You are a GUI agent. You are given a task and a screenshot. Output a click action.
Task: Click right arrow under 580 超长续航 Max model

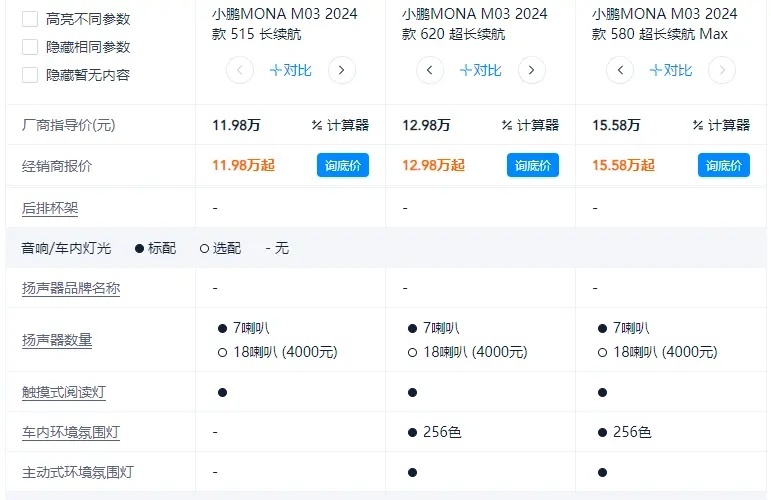pos(722,70)
